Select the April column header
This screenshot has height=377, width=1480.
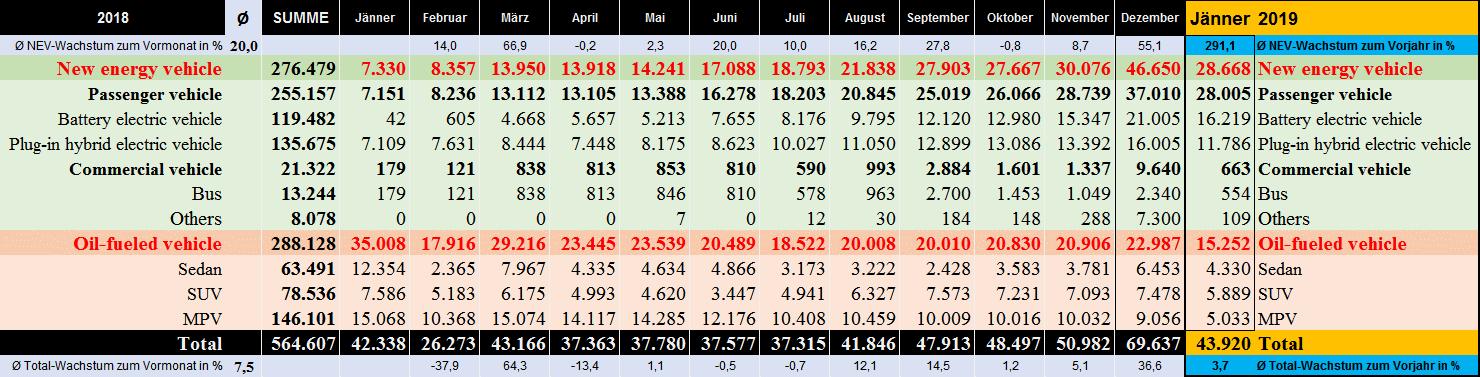pos(585,18)
